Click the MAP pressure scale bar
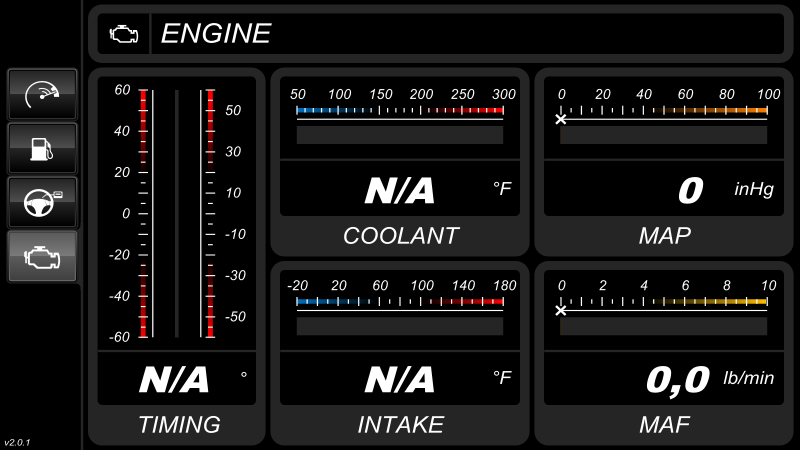 pos(663,110)
